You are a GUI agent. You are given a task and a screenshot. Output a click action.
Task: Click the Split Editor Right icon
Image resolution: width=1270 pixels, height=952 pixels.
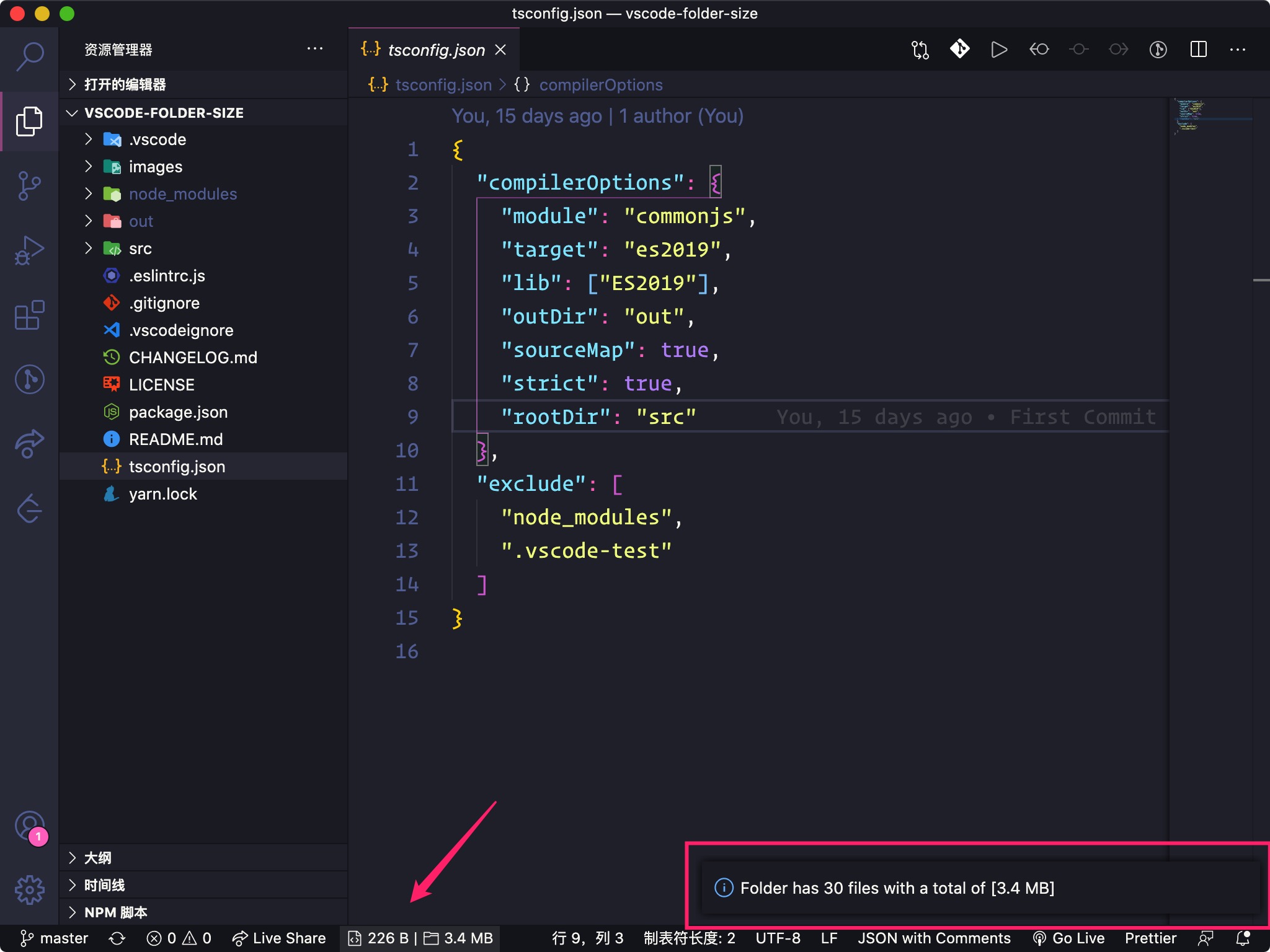click(x=1198, y=50)
